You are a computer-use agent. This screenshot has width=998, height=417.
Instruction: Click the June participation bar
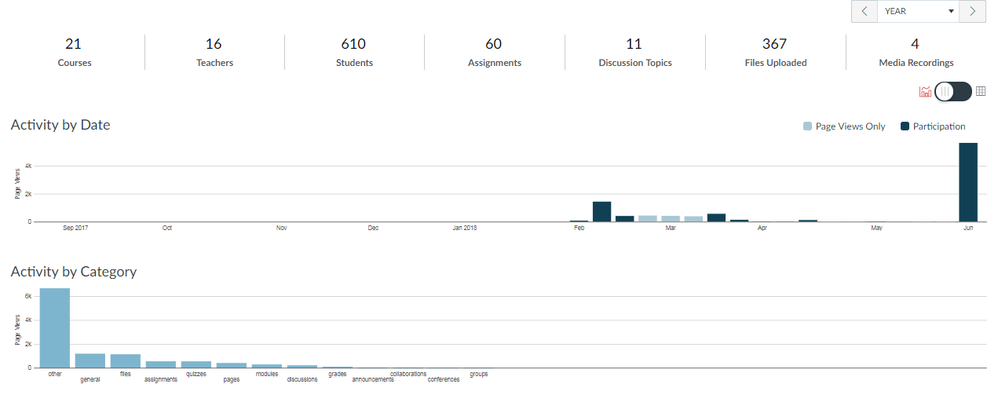[968, 182]
